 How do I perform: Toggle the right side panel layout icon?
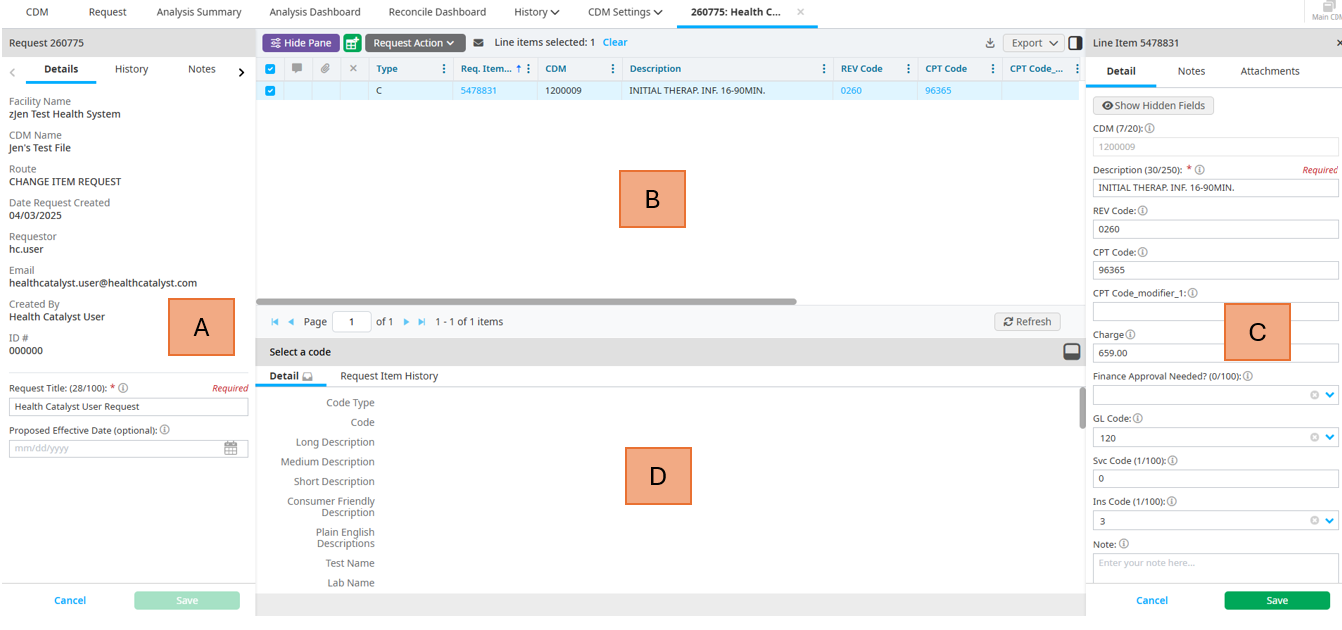(x=1075, y=43)
